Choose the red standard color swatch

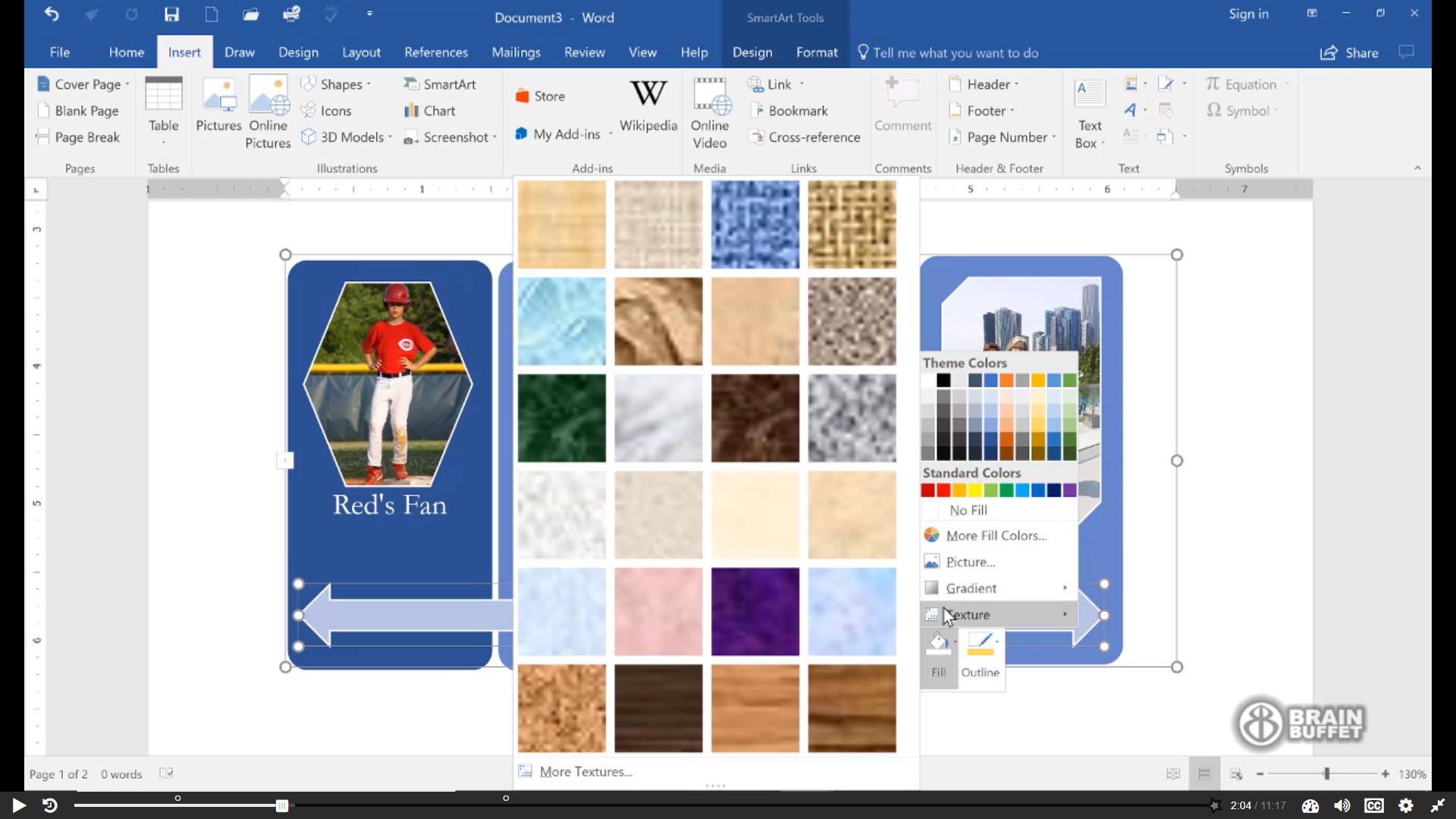coord(943,491)
